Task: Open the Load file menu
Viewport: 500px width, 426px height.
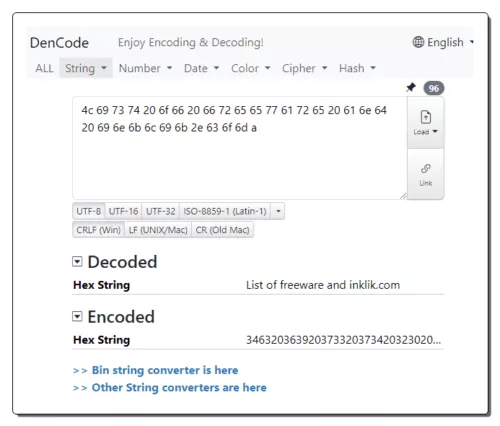Action: (426, 123)
